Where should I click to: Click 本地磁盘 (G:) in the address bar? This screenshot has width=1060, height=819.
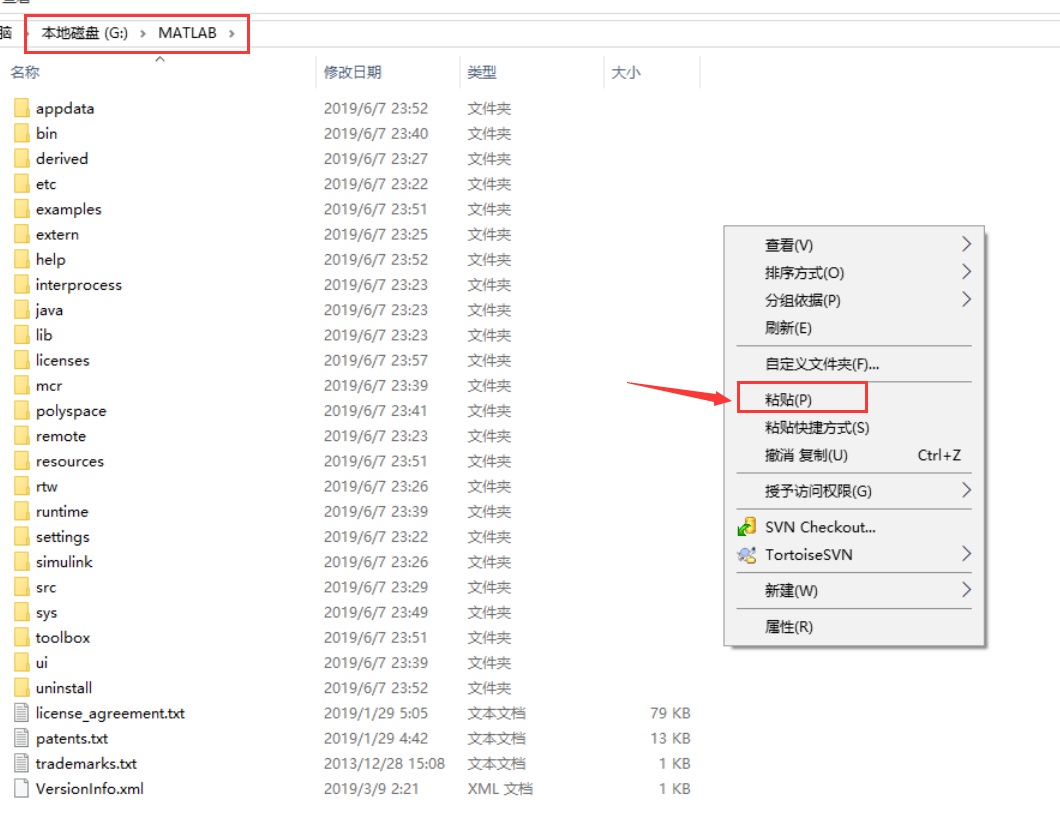85,33
